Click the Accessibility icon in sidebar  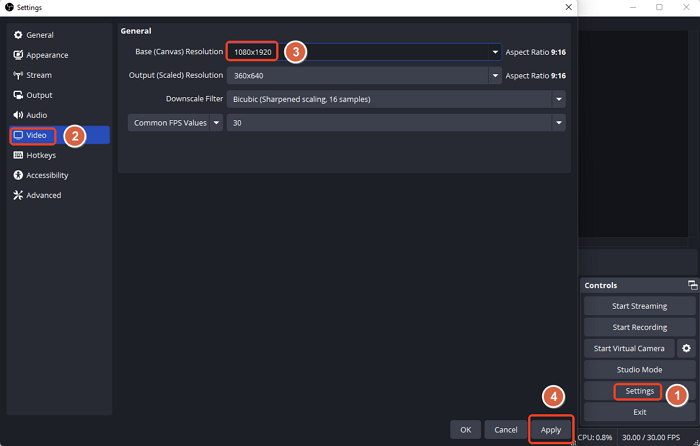[18, 175]
